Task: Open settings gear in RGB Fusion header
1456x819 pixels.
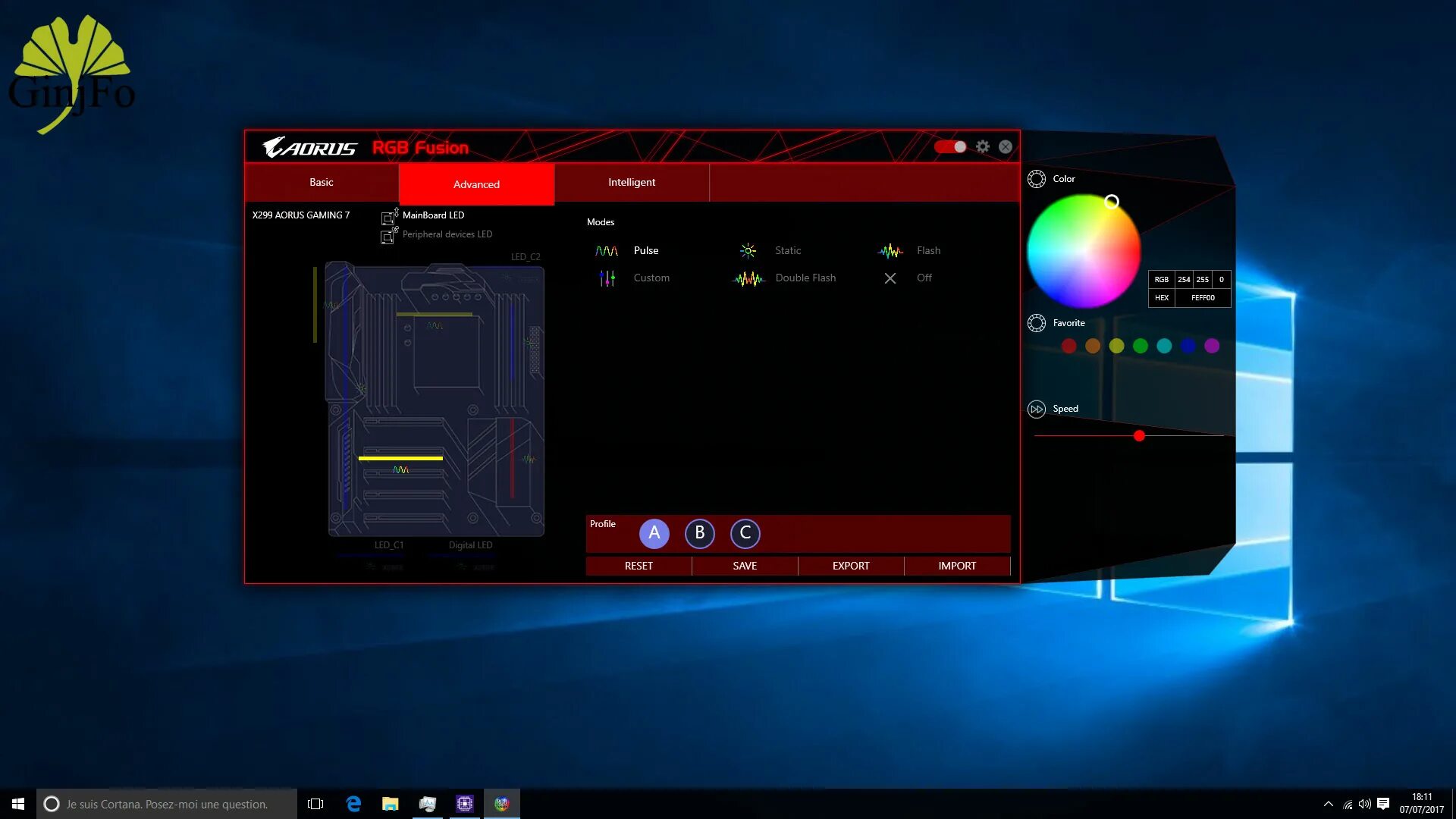Action: 983,147
